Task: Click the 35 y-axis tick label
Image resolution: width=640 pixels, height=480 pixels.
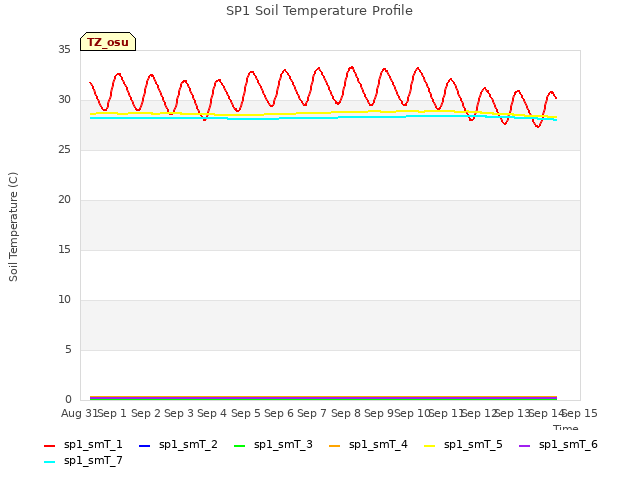Action: [64, 50]
